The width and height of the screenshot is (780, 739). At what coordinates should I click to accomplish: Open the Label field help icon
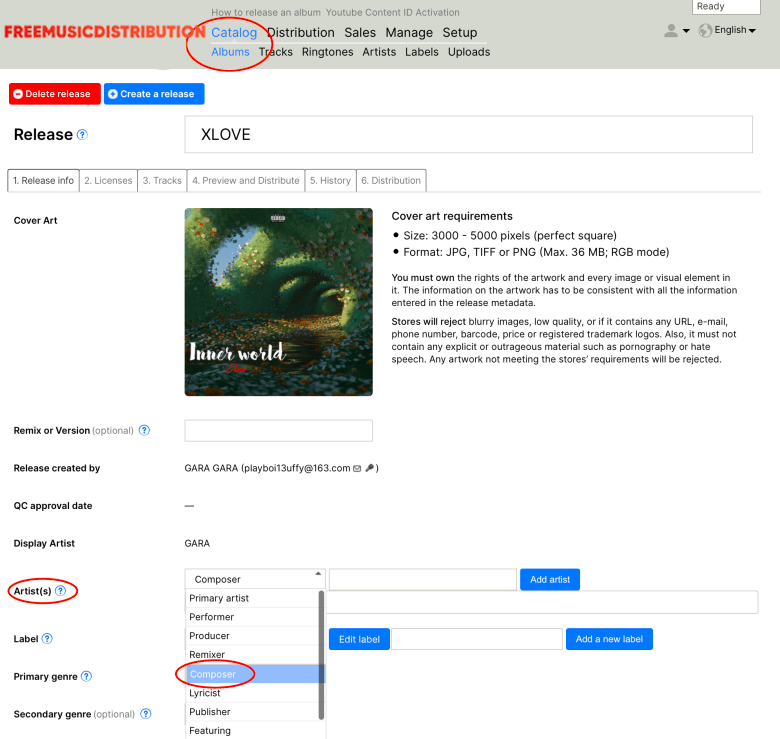coord(47,639)
